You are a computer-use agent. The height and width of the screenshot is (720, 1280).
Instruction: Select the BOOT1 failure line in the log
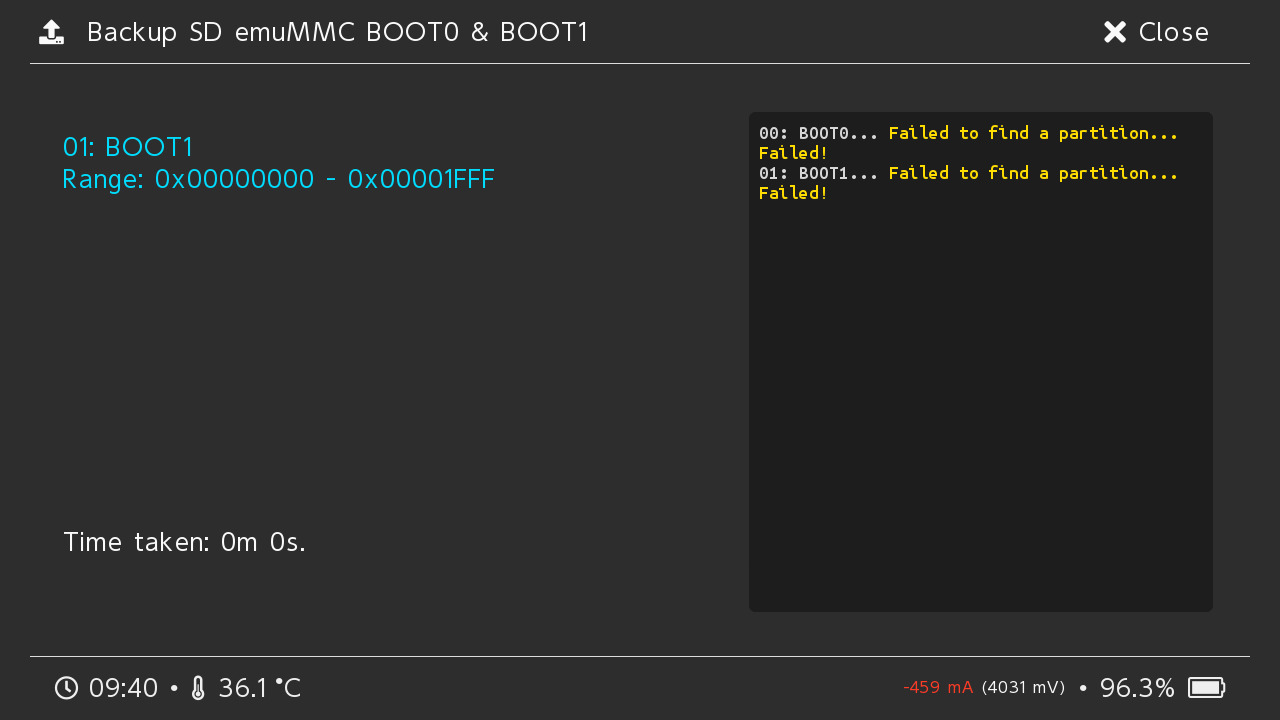pyautogui.click(x=968, y=173)
